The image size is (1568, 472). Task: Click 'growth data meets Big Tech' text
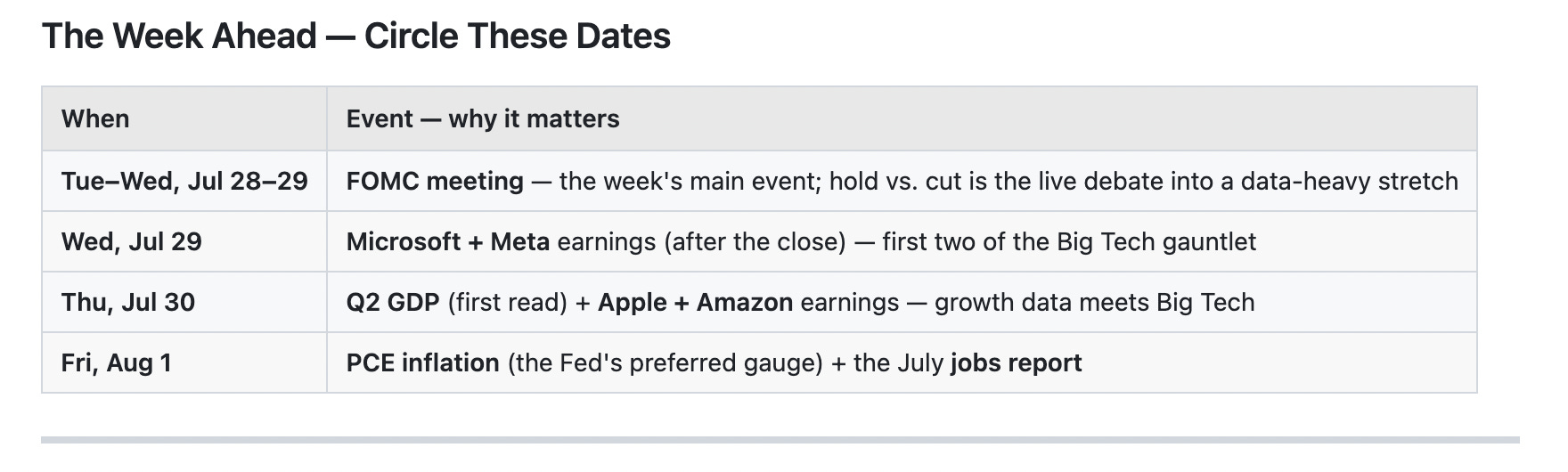1094,302
